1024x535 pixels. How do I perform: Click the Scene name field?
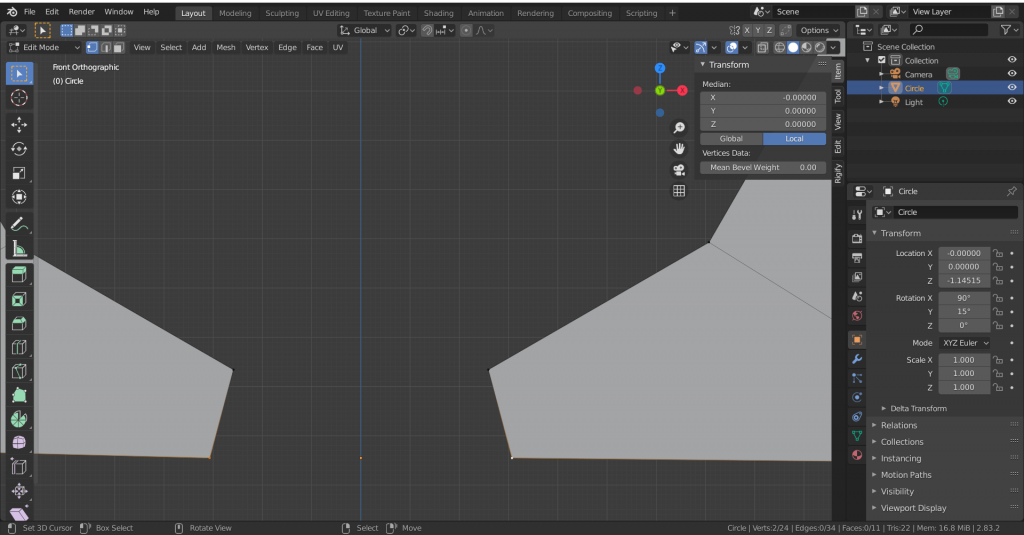point(813,12)
